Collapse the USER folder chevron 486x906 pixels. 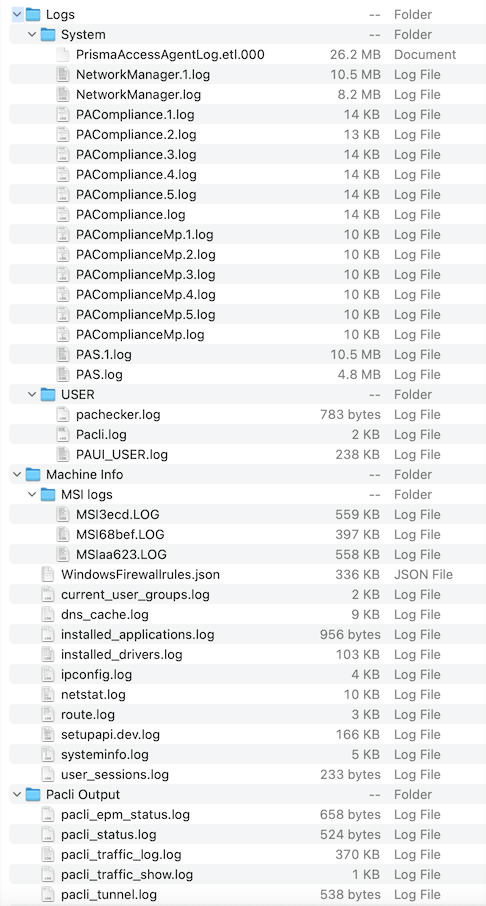point(32,395)
